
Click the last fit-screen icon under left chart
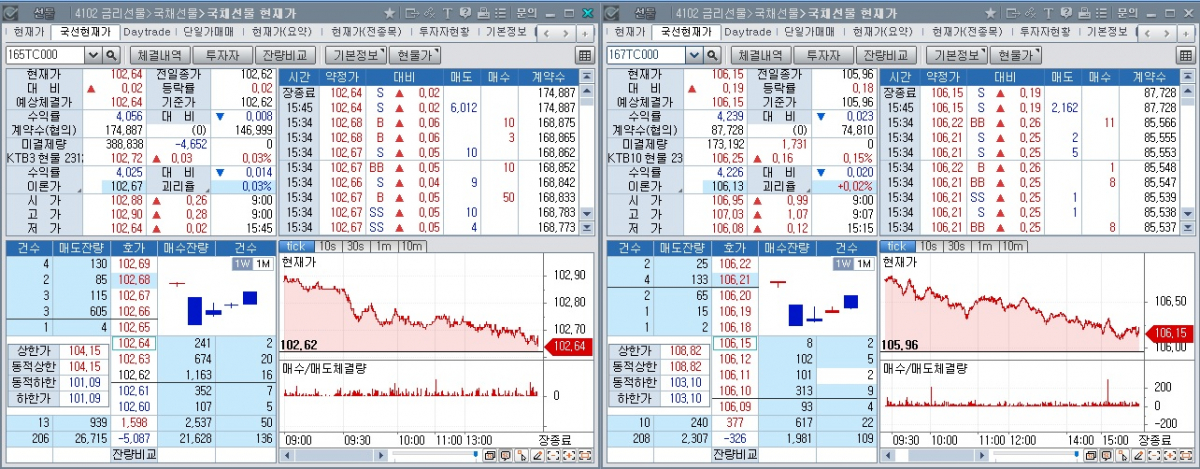(585, 456)
